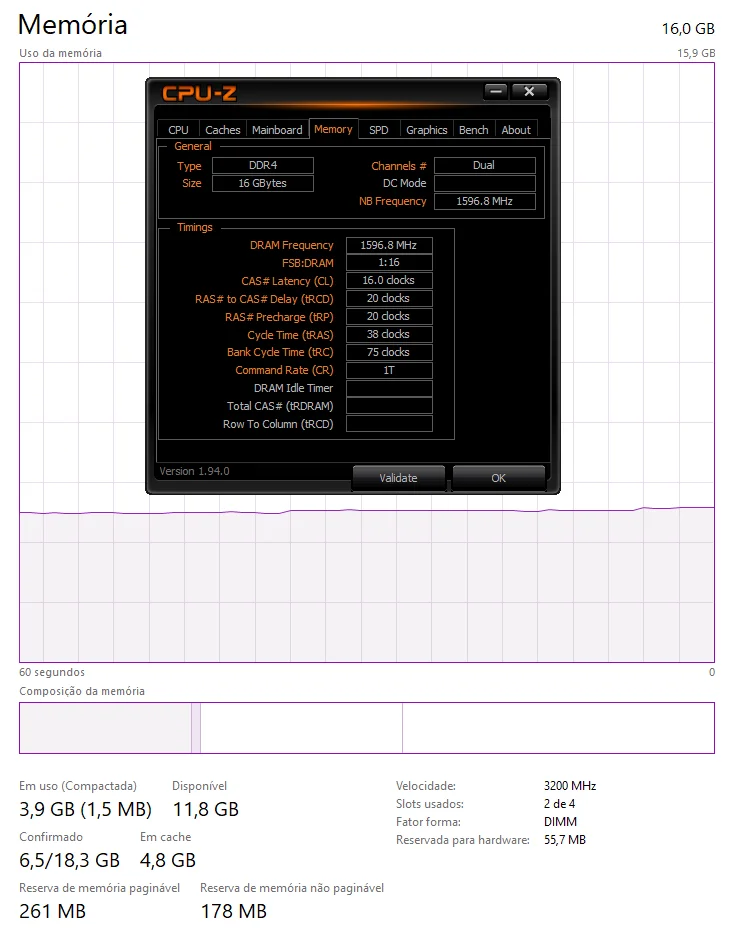Click the Fator forma value DIMM
The width and height of the screenshot is (735, 943).
(x=560, y=822)
